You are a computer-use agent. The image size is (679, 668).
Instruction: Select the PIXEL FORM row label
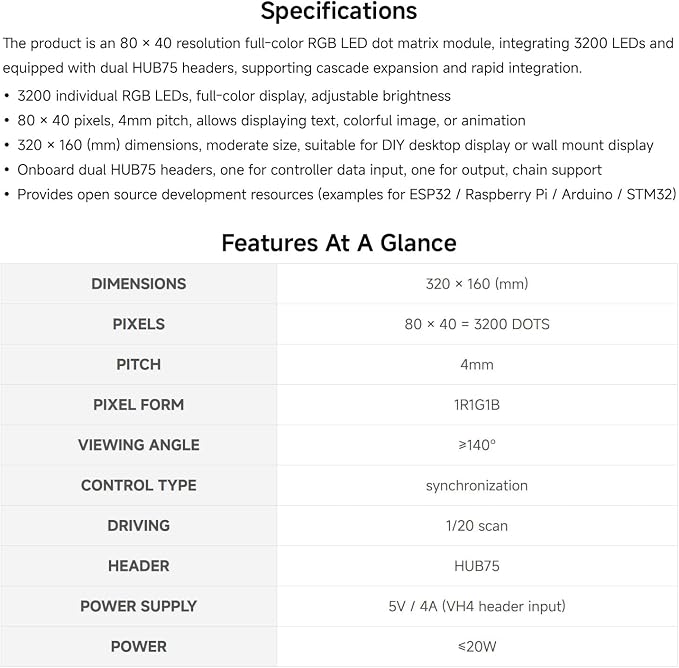(139, 405)
